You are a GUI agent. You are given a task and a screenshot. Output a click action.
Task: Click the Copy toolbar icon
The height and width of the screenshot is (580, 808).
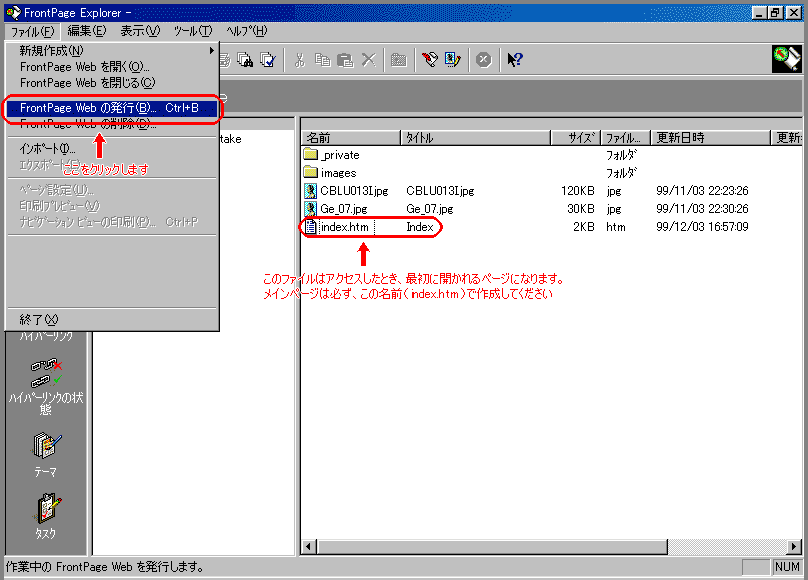point(323,59)
